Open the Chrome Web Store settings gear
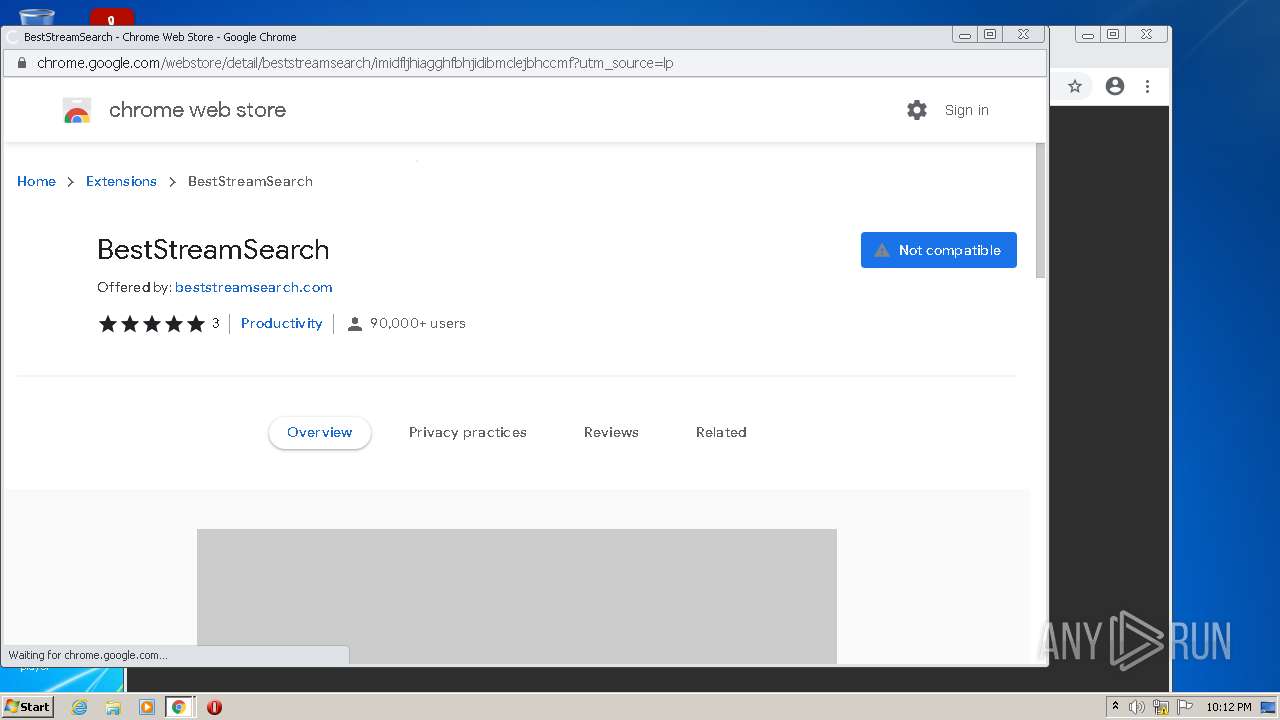Screen dimensions: 1280x720 (917, 110)
